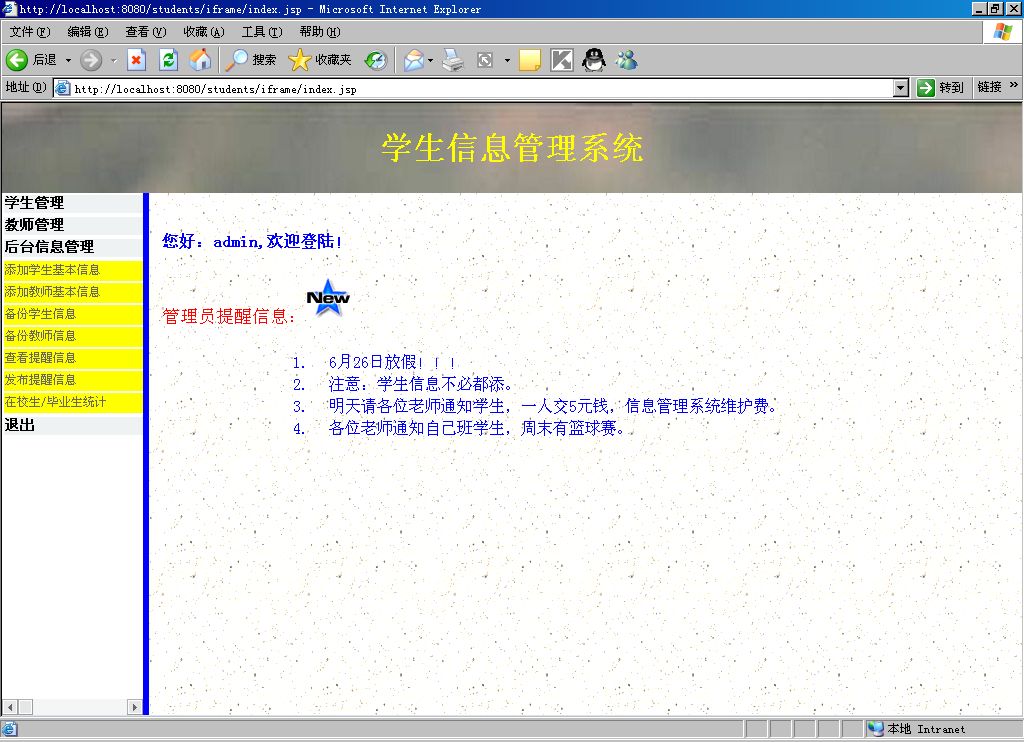1024x742 pixels.
Task: Click the grey Forward arrow button
Action: [x=91, y=60]
